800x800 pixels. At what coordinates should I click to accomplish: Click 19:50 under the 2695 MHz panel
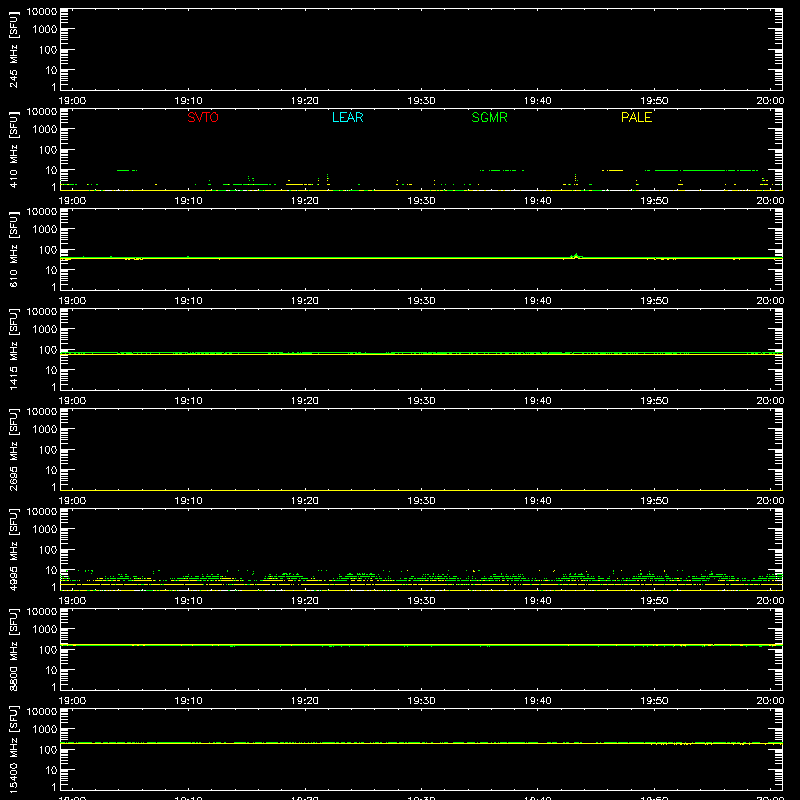pyautogui.click(x=654, y=501)
